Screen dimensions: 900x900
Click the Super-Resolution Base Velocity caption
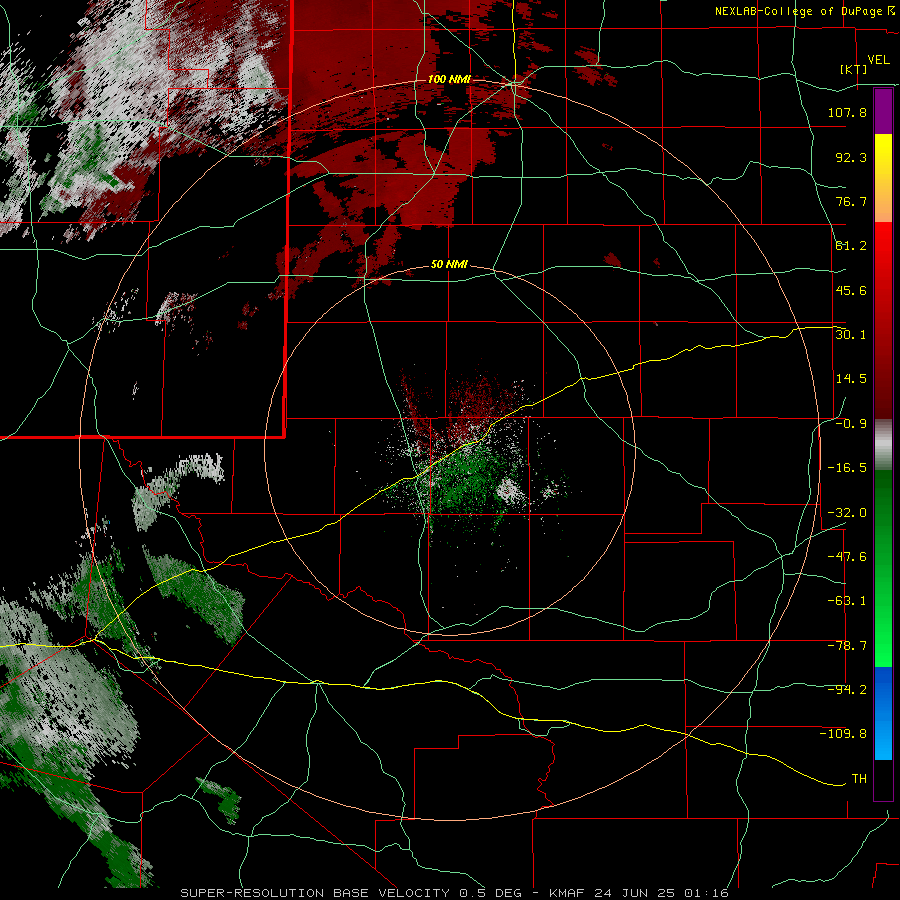[x=454, y=893]
